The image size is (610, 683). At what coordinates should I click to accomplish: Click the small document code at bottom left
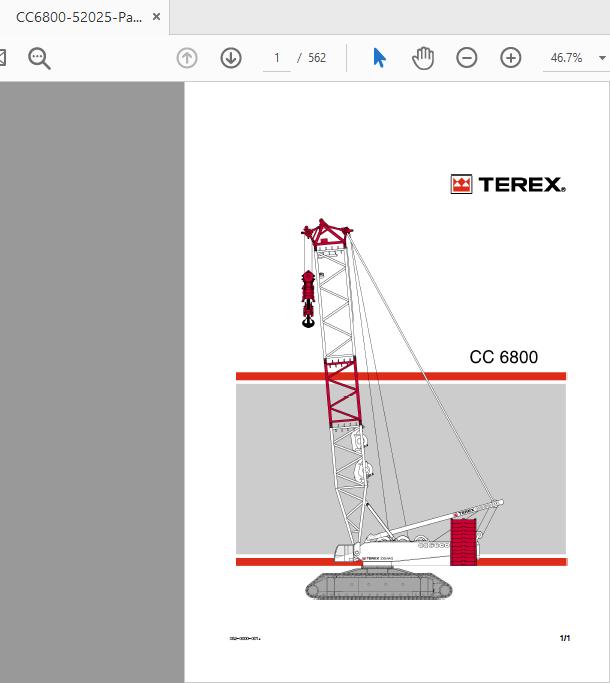click(x=245, y=639)
